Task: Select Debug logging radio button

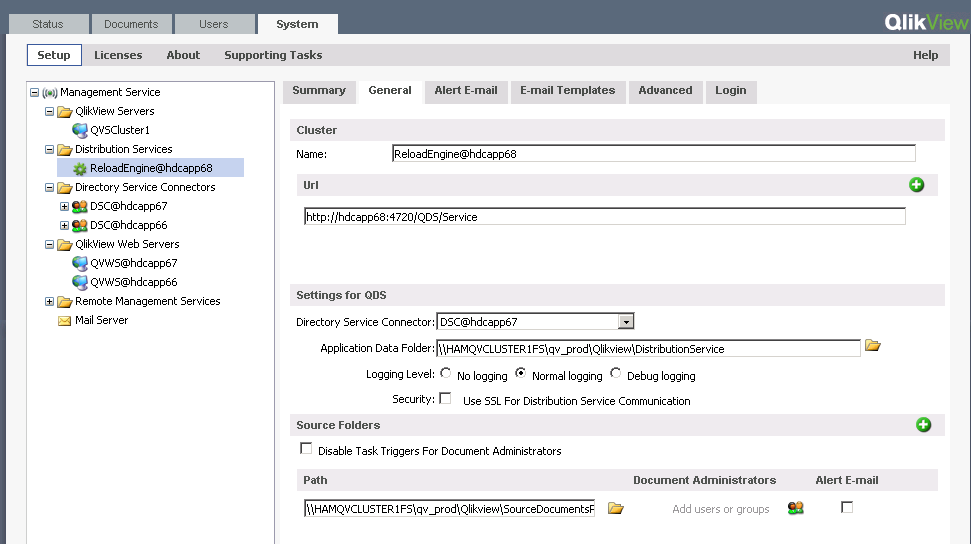Action: (x=616, y=374)
